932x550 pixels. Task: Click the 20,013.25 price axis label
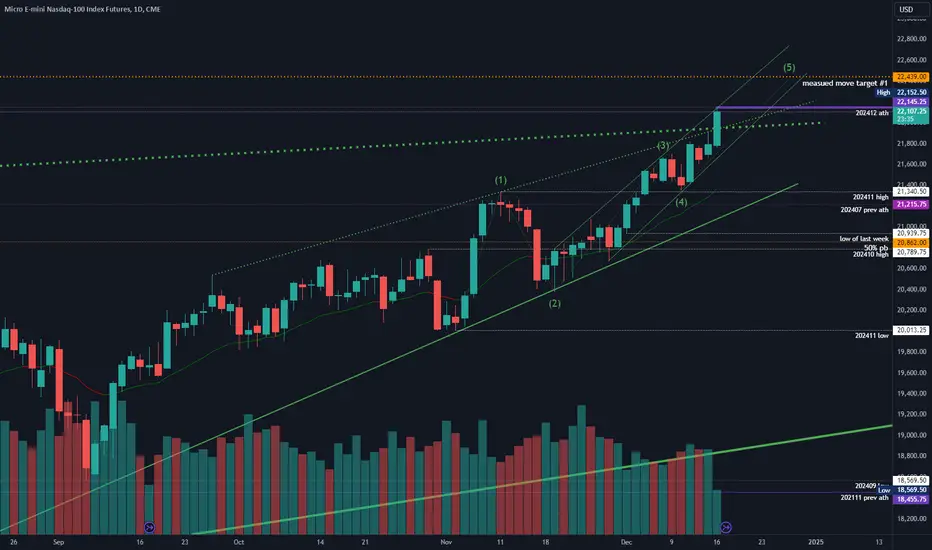pos(911,330)
